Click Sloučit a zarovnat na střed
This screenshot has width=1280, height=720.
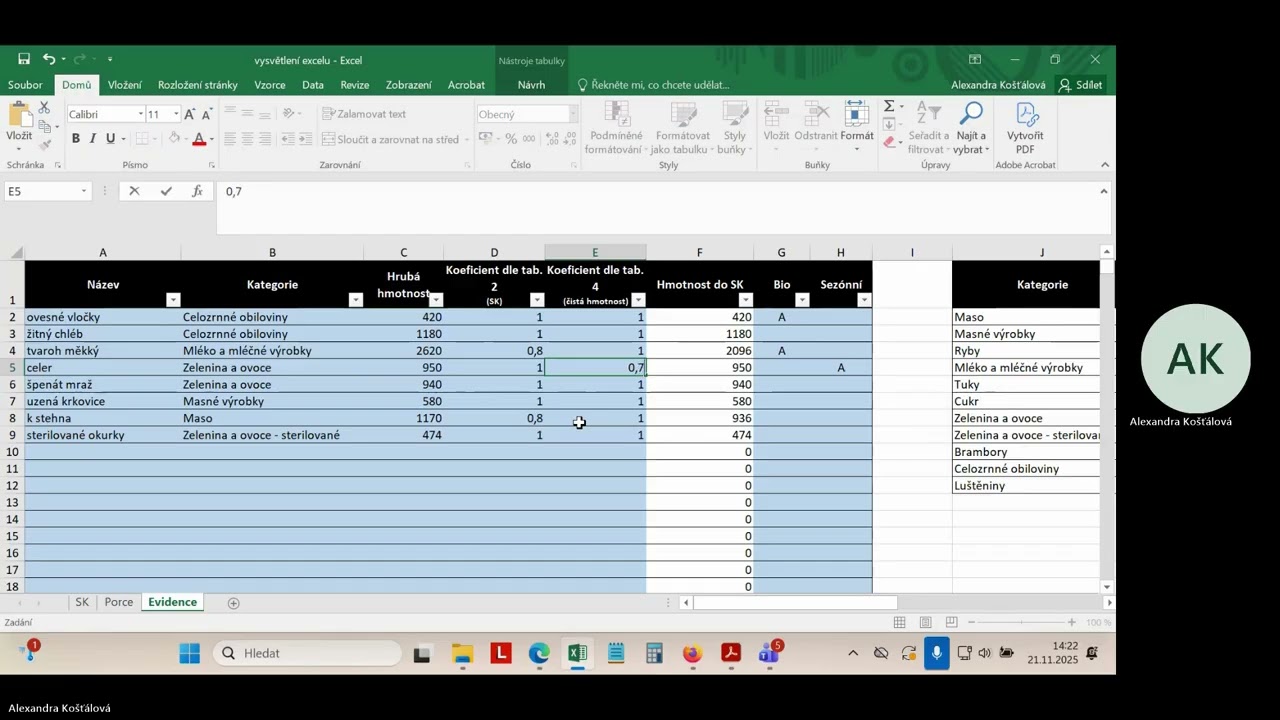(x=391, y=140)
